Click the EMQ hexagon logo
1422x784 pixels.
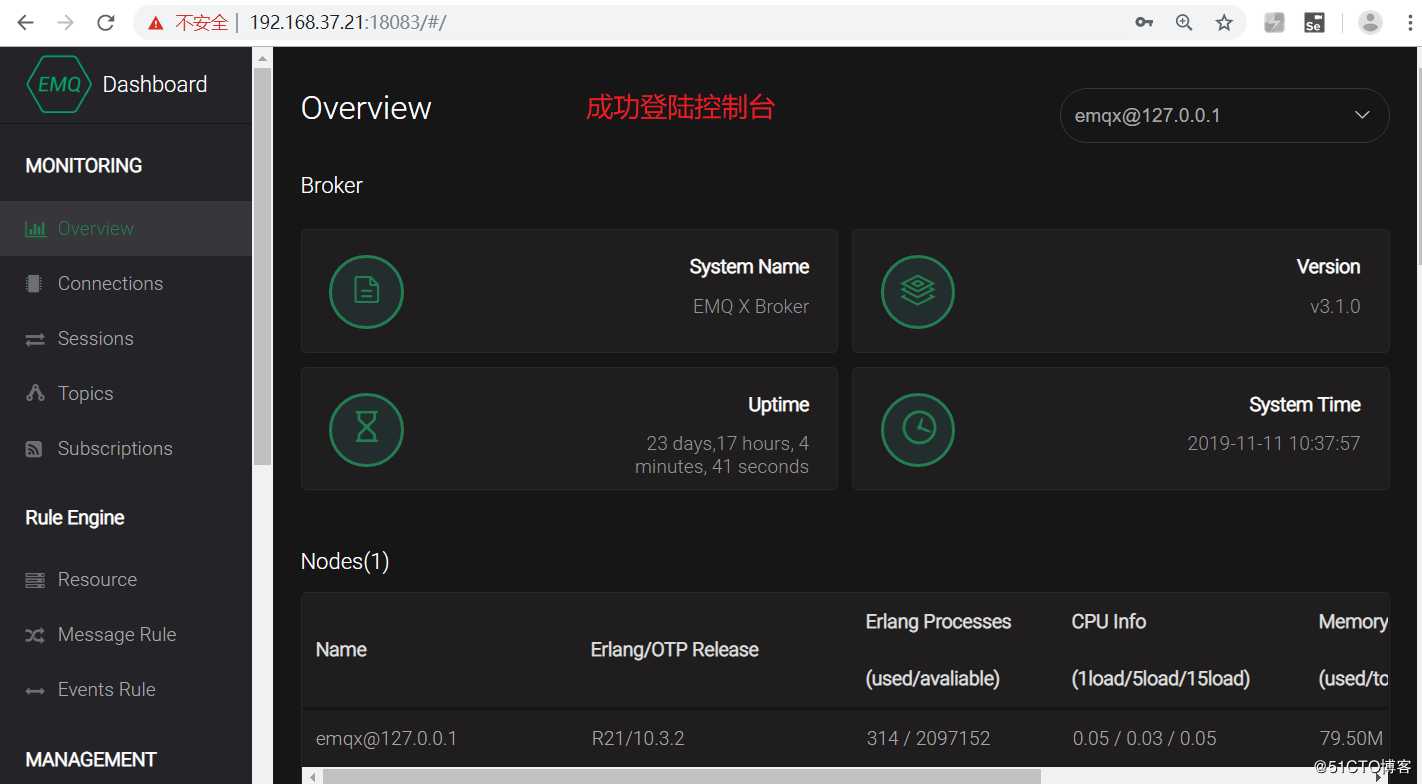click(x=59, y=84)
